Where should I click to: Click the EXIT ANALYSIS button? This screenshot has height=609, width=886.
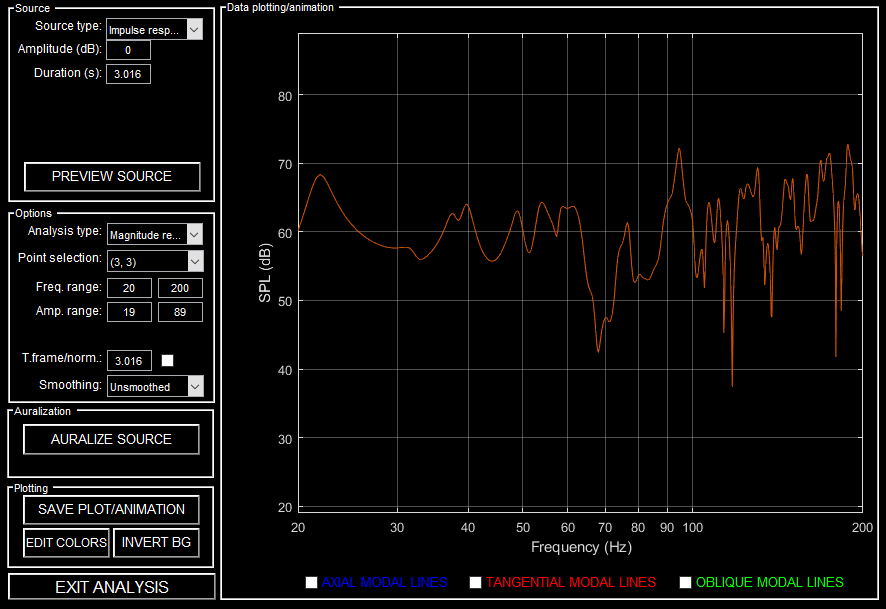tap(112, 587)
